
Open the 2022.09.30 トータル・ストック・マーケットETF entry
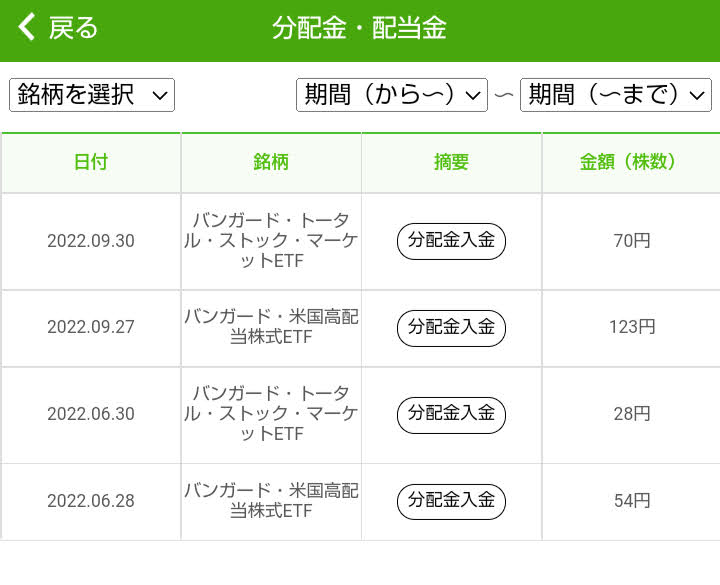pyautogui.click(x=271, y=241)
